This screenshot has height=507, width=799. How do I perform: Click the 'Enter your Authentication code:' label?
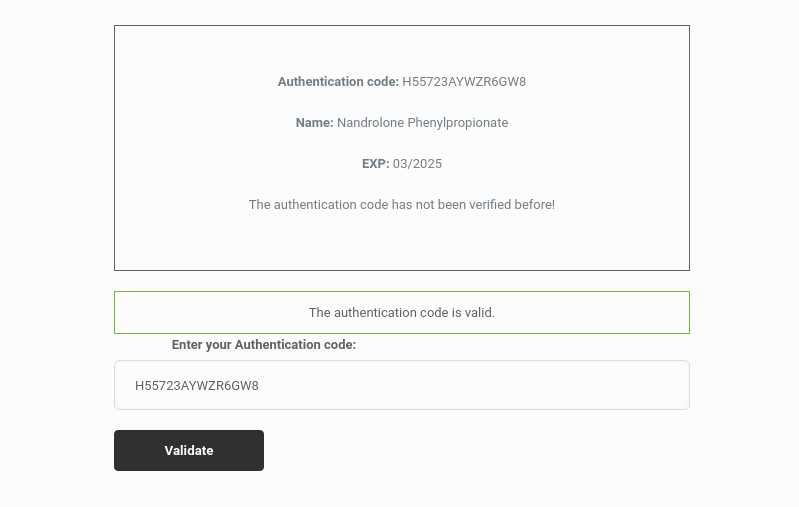[x=263, y=345]
